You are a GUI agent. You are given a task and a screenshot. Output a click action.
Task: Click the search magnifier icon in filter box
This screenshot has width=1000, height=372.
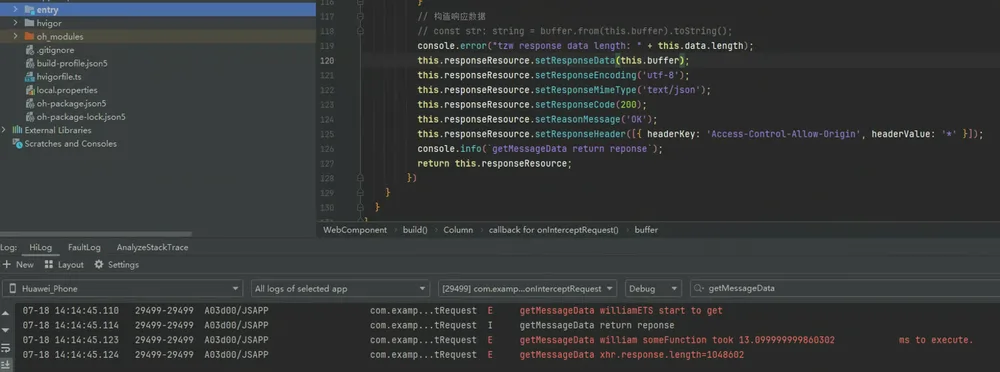tap(700, 288)
